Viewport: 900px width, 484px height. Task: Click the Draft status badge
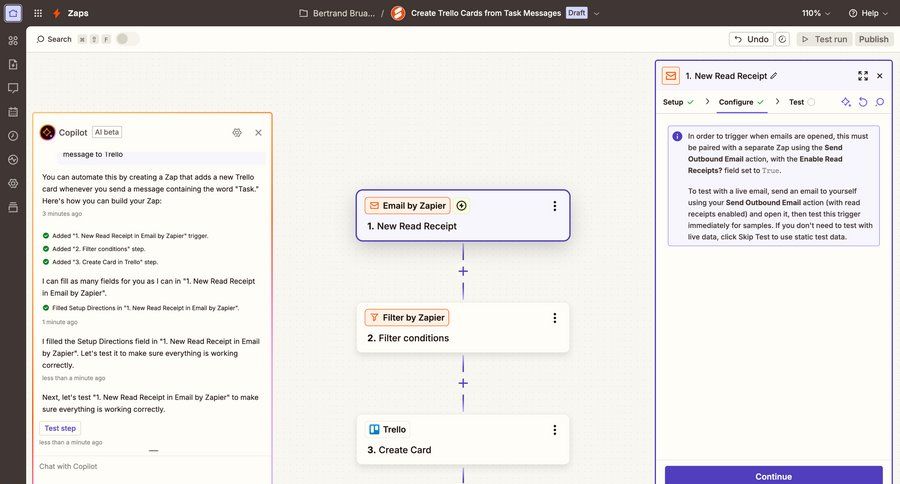pyautogui.click(x=577, y=13)
